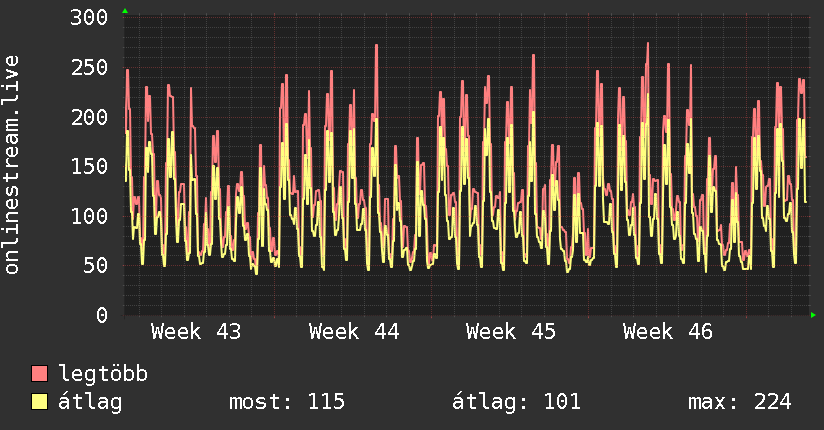The height and width of the screenshot is (430, 824).
Task: Click the 150 y-axis label
Action: [x=89, y=167]
